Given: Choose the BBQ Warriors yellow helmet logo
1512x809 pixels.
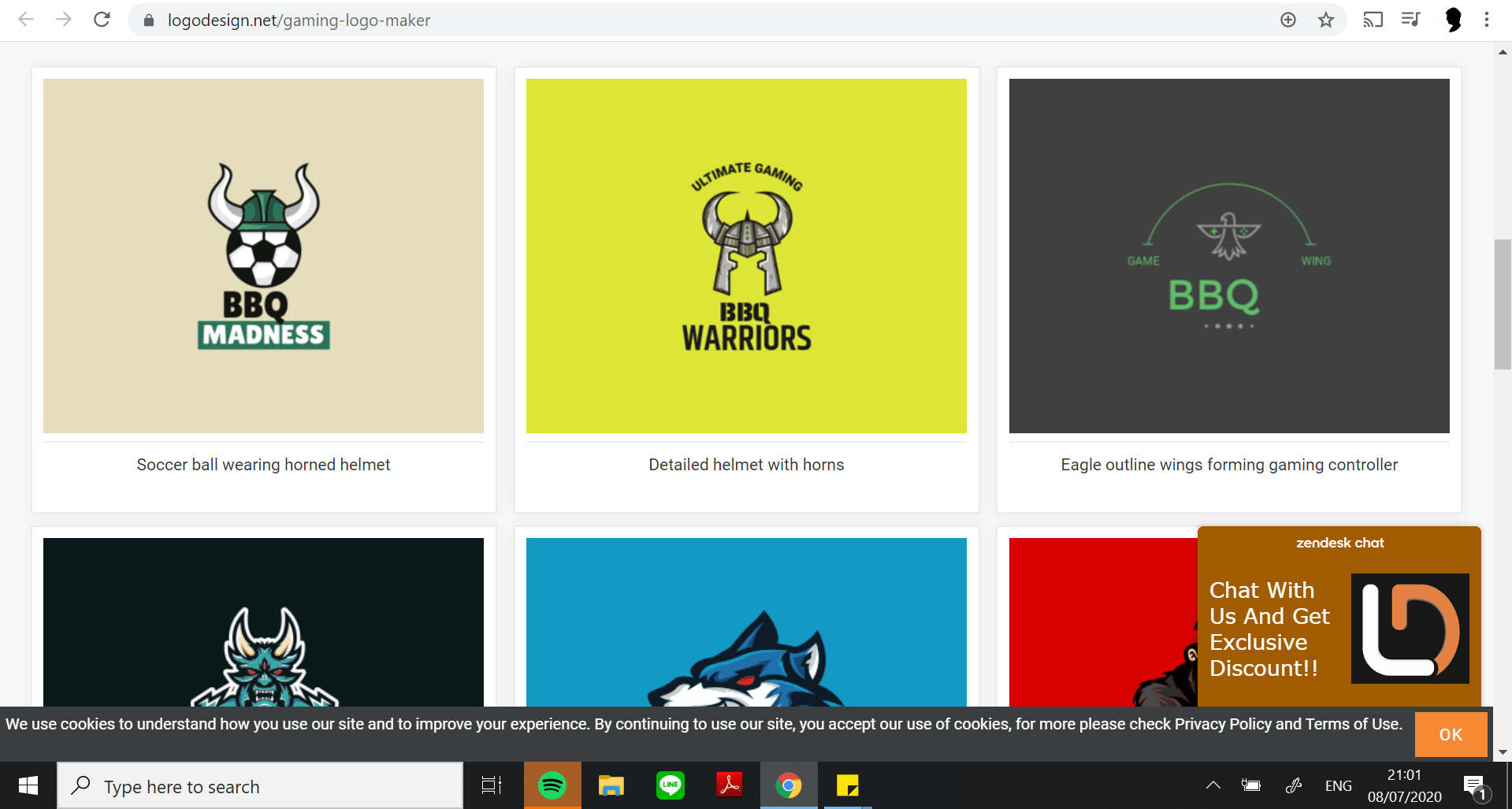Looking at the screenshot, I should coord(746,256).
